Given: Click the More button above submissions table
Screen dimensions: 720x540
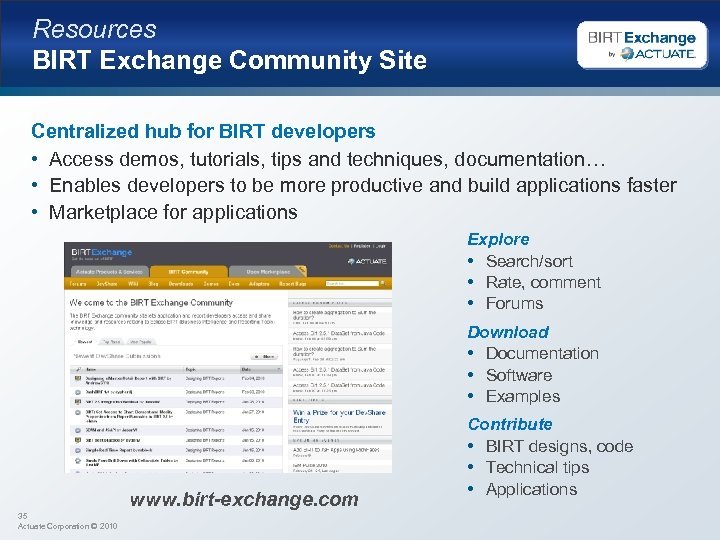Looking at the screenshot, I should pyautogui.click(x=264, y=356).
